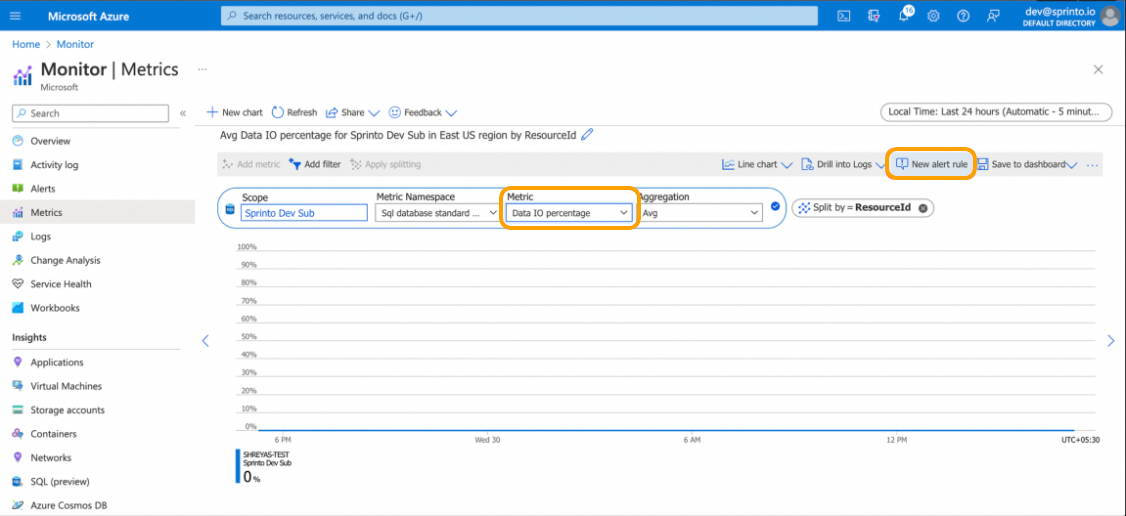The image size is (1126, 516).
Task: Open the Local Time range picker
Action: [x=996, y=112]
